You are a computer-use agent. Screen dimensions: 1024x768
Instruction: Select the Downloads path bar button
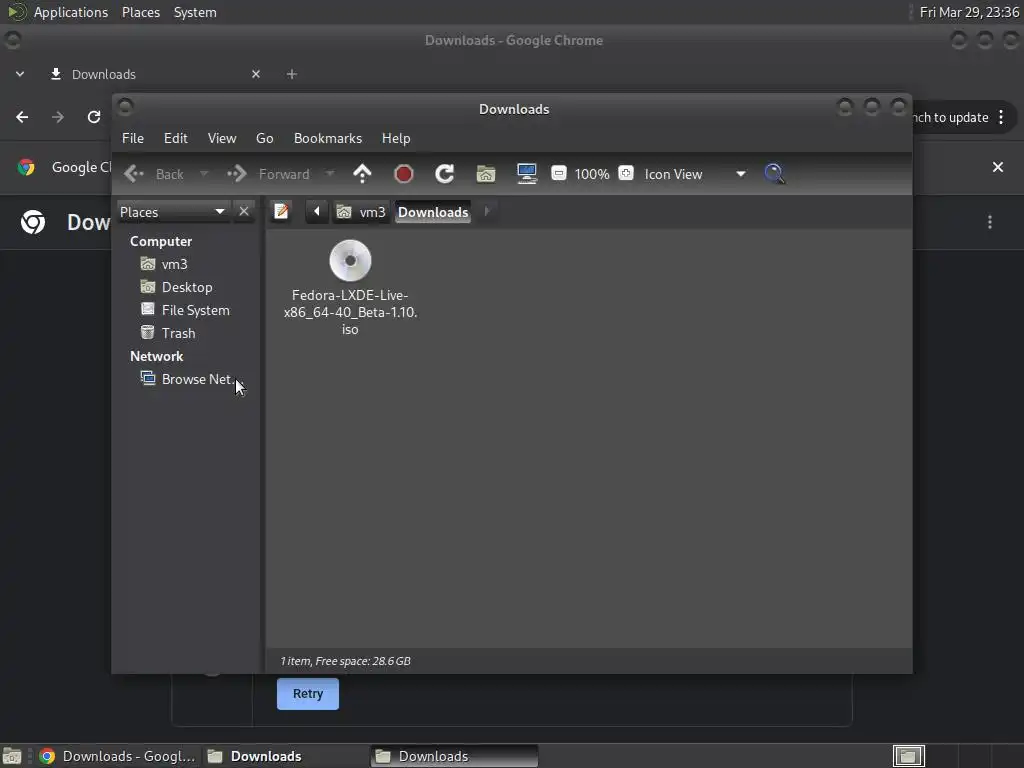(433, 212)
